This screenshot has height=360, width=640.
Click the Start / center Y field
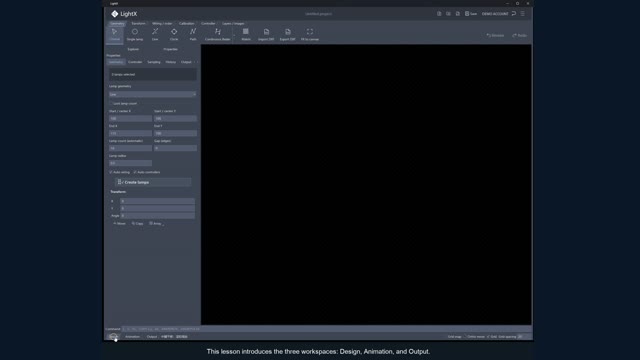pyautogui.click(x=175, y=118)
